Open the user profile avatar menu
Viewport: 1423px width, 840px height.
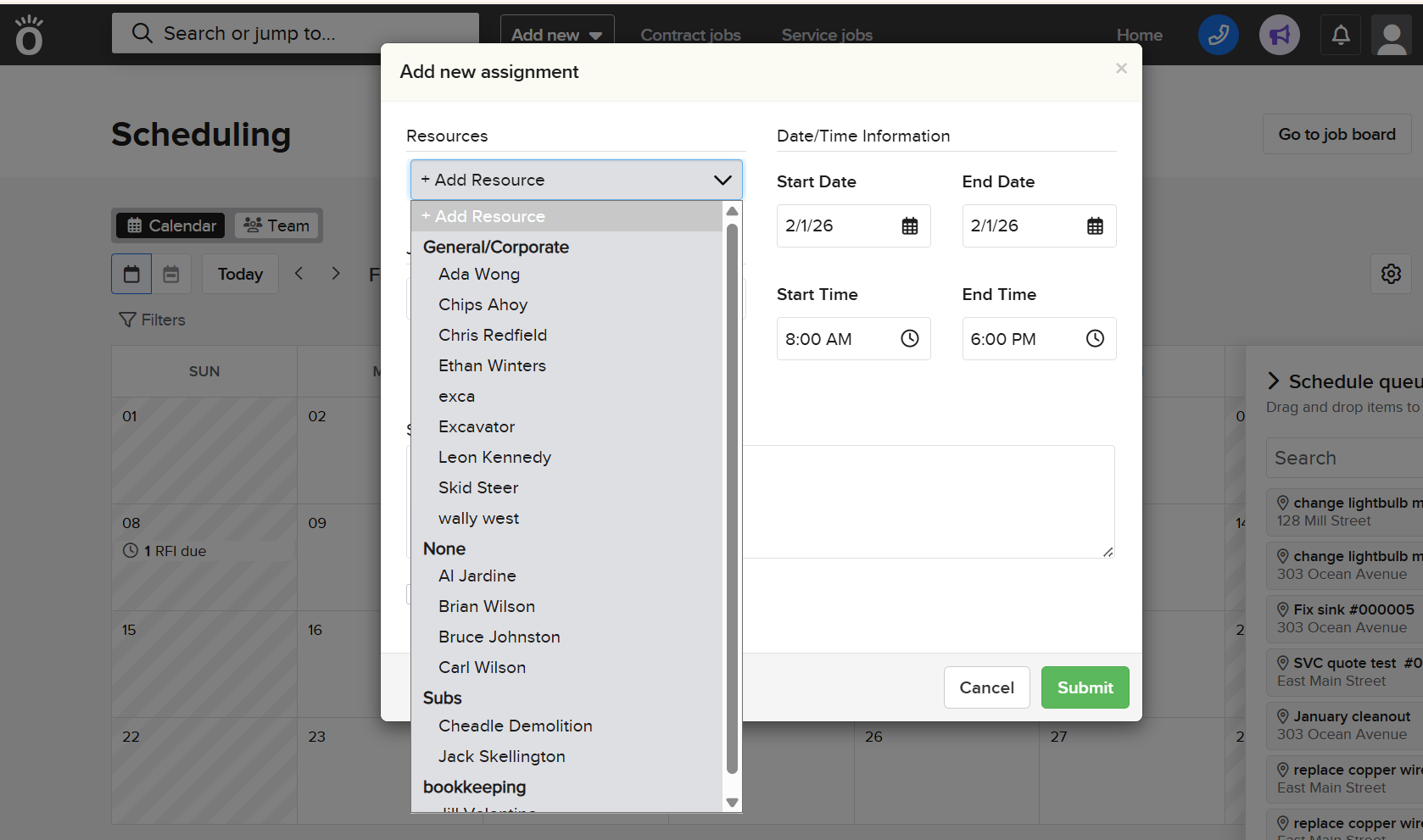[1391, 36]
